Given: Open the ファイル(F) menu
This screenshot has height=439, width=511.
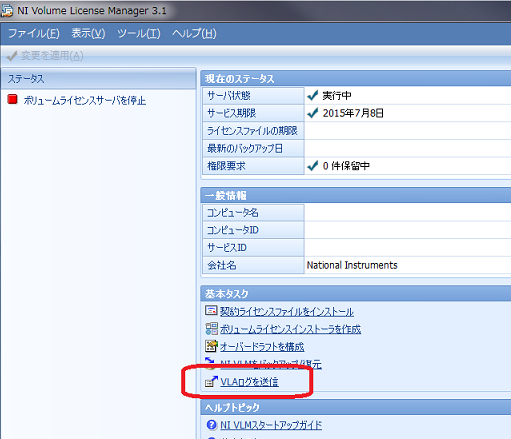Looking at the screenshot, I should 34,33.
